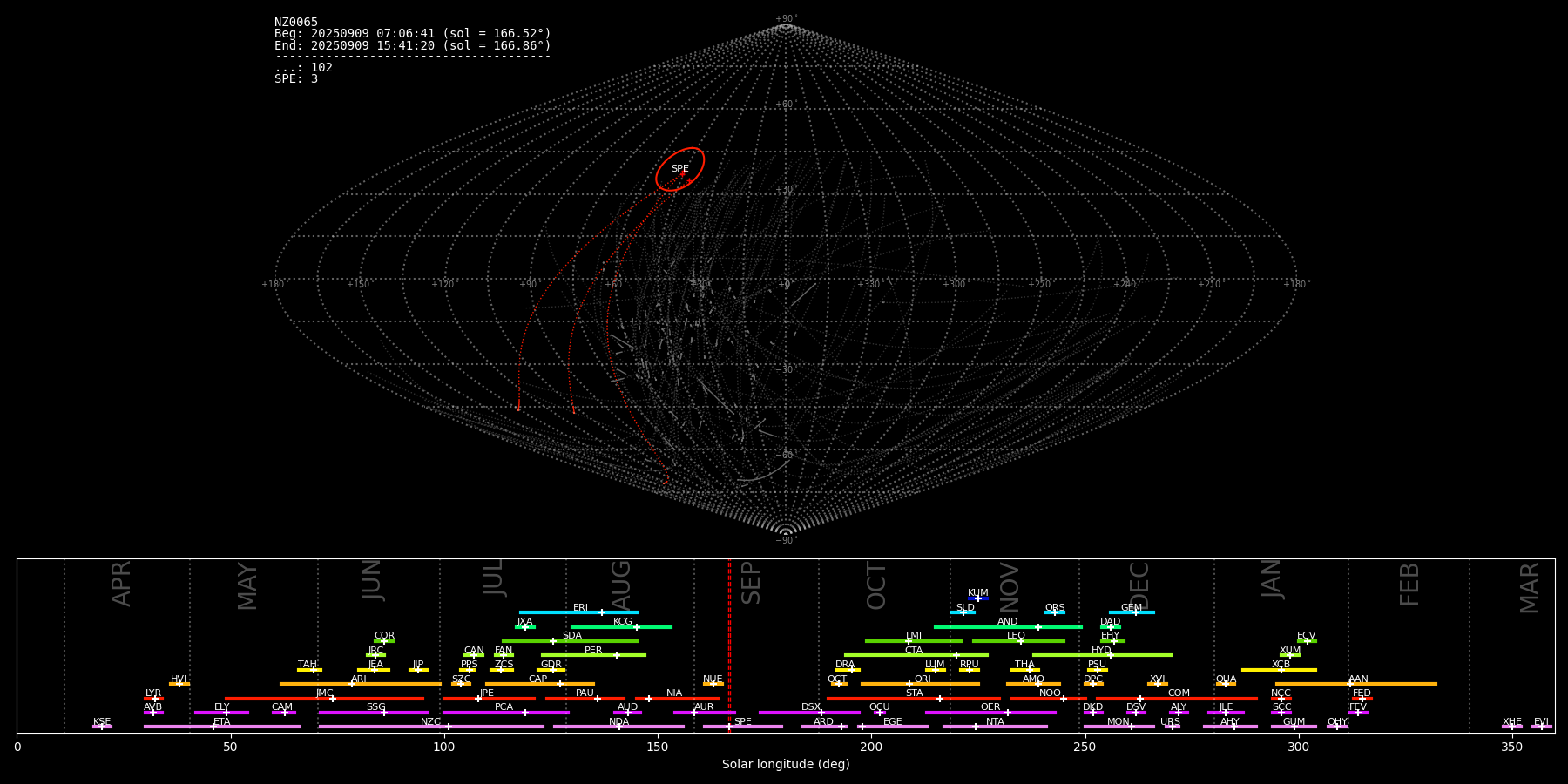
Task: Click the pink SPE shower bar in the timeline
Action: pos(743,727)
